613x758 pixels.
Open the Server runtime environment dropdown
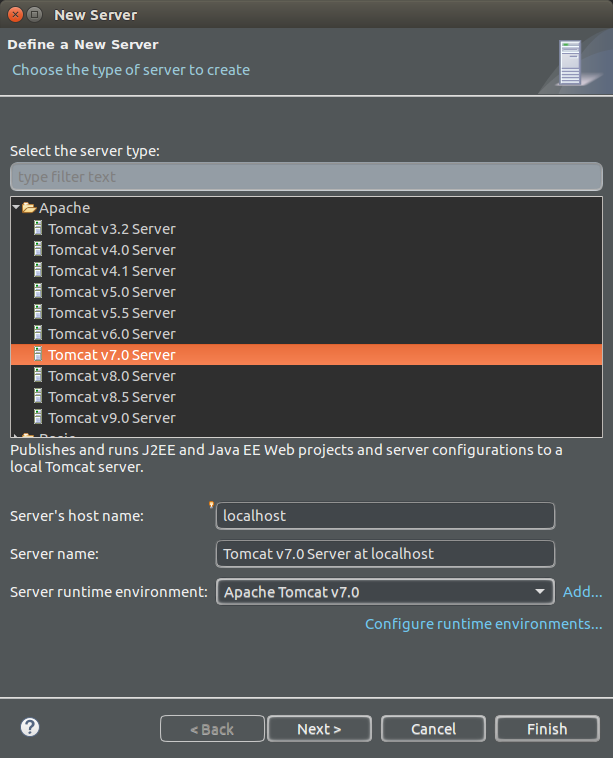tap(385, 592)
